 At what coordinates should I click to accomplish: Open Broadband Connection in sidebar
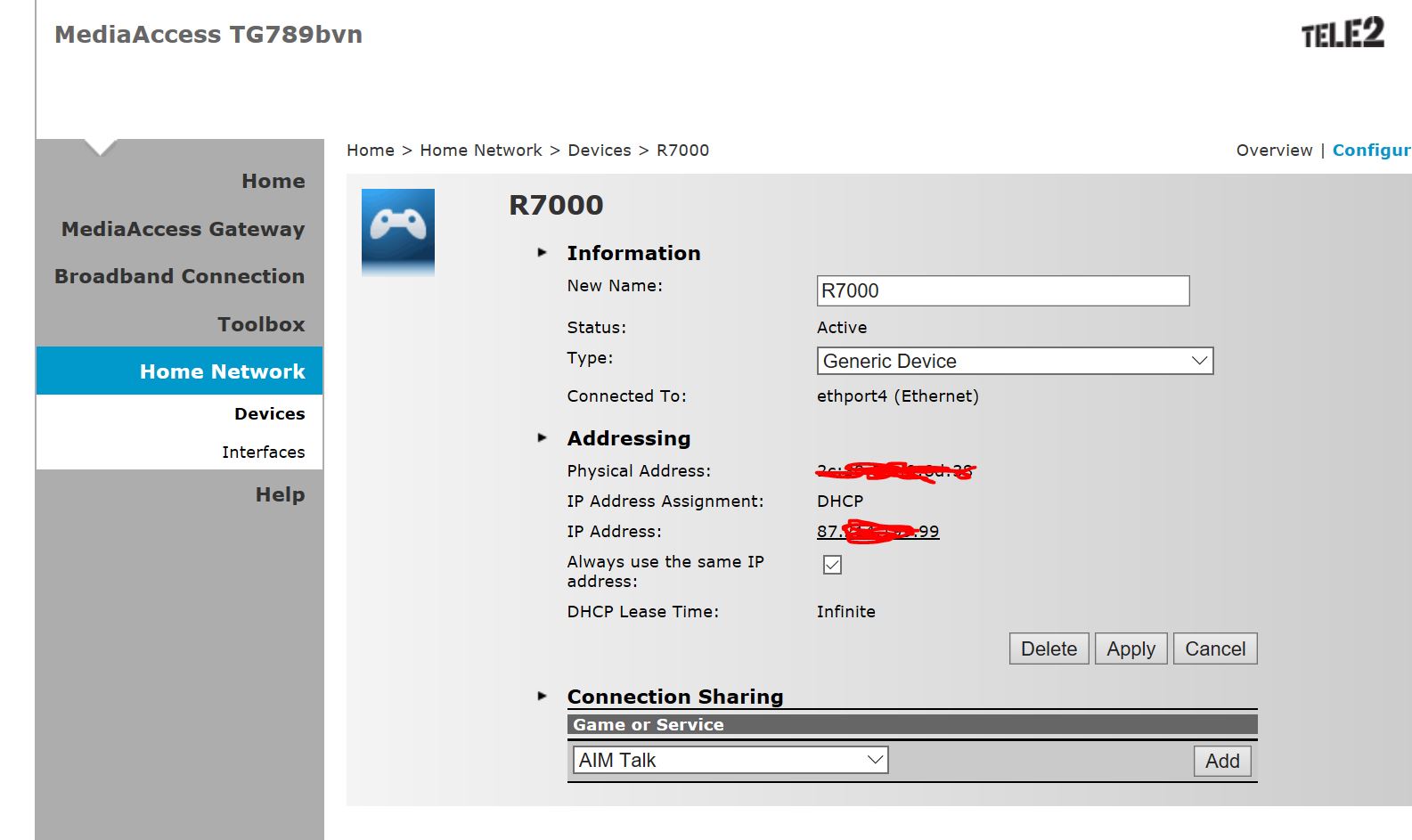pos(179,276)
